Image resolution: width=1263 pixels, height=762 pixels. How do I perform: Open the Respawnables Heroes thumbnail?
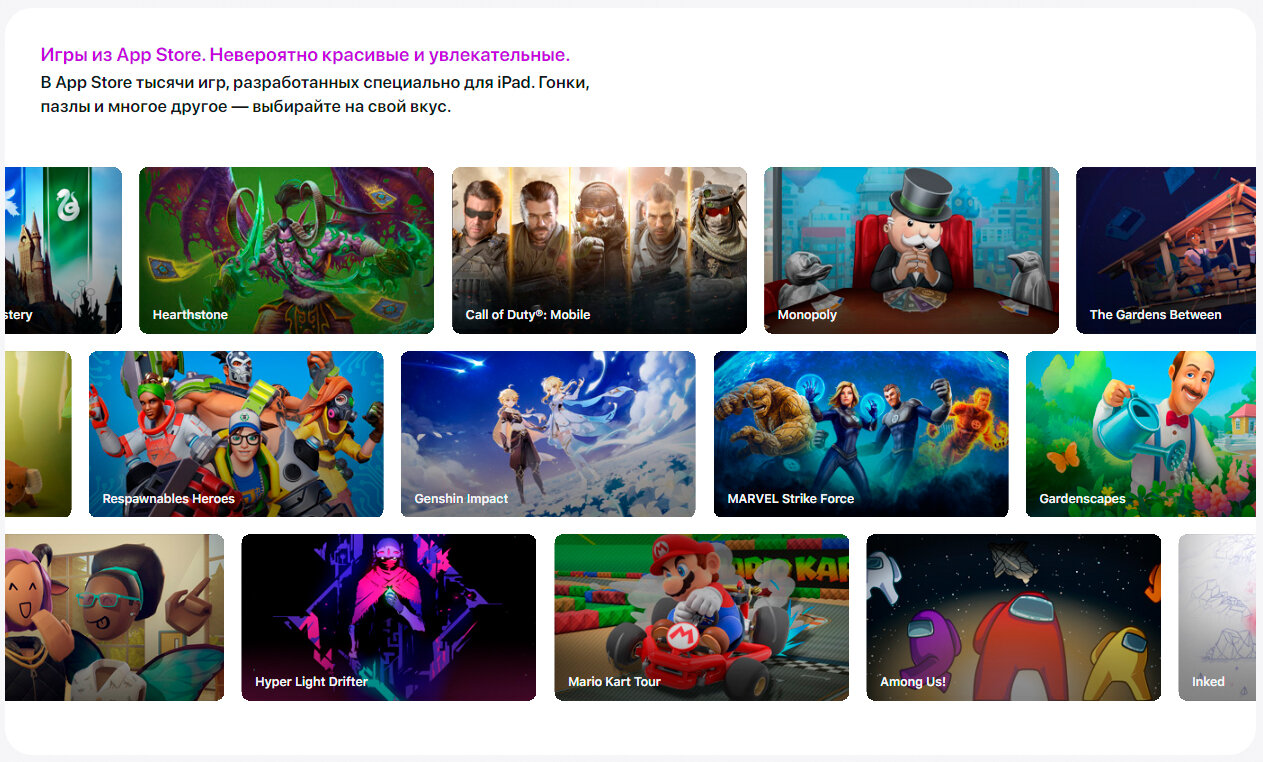pos(236,433)
